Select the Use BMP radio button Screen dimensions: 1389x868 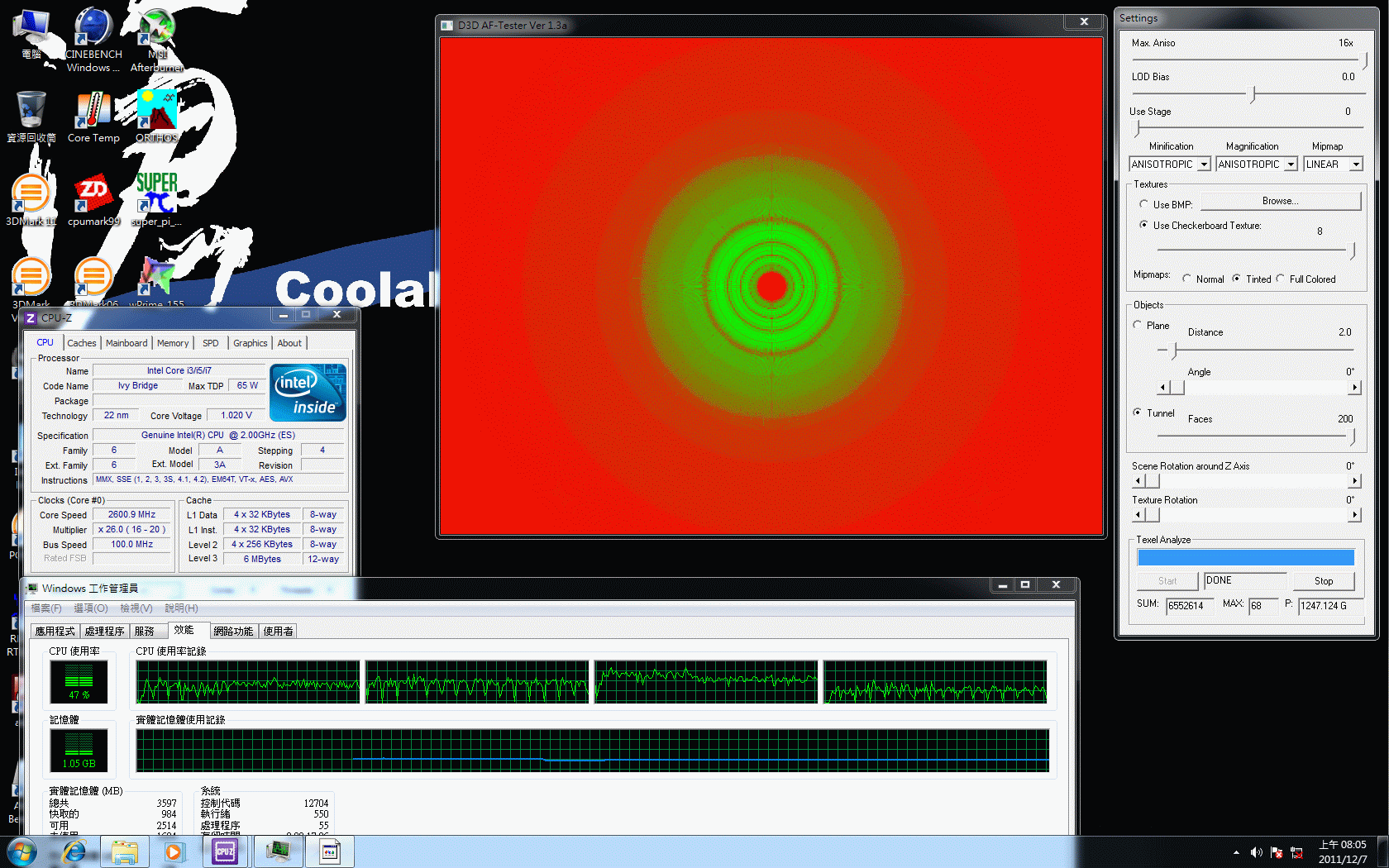tap(1143, 204)
